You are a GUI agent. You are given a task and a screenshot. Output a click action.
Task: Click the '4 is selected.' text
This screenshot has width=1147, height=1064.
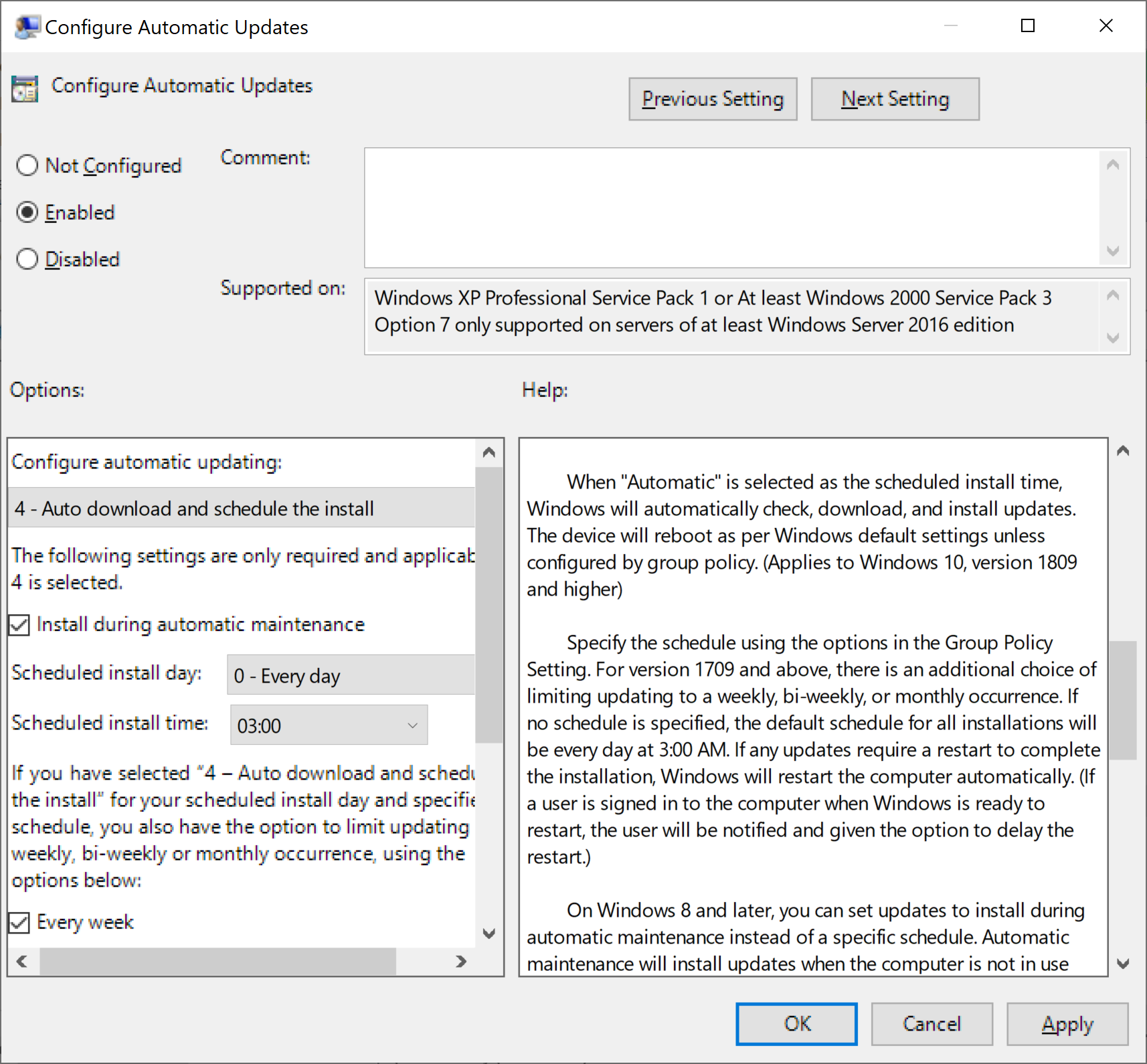[67, 582]
